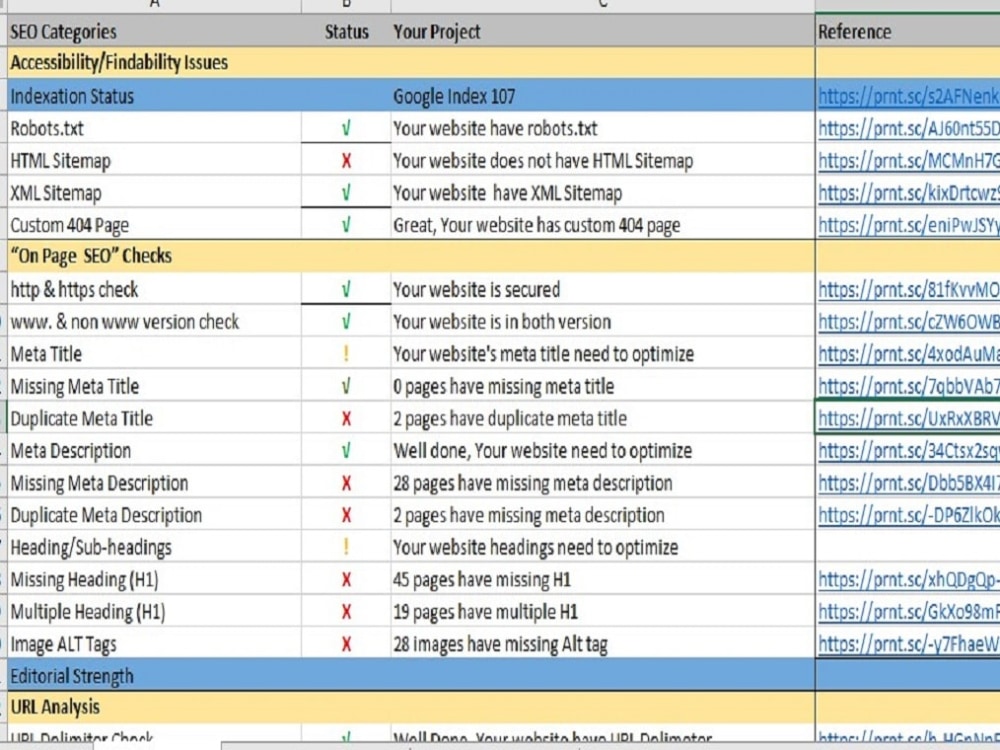Select 'Great, Your website has custom 404 page'
Image resolution: width=1000 pixels, height=750 pixels.
pyautogui.click(x=603, y=224)
